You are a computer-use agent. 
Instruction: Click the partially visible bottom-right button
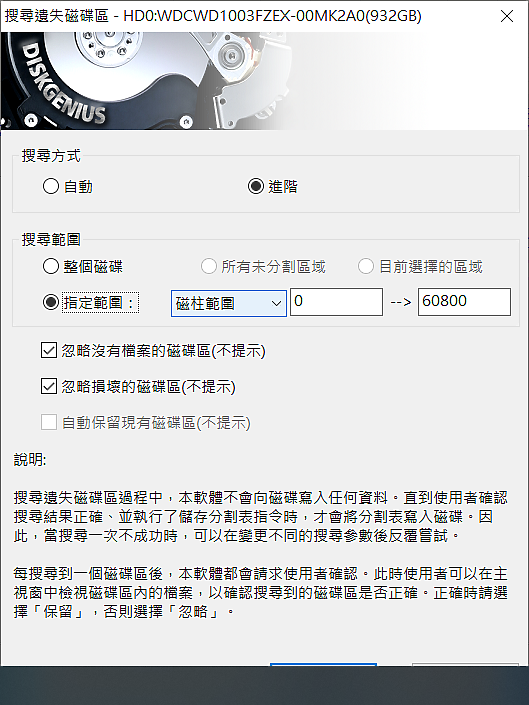[465, 665]
